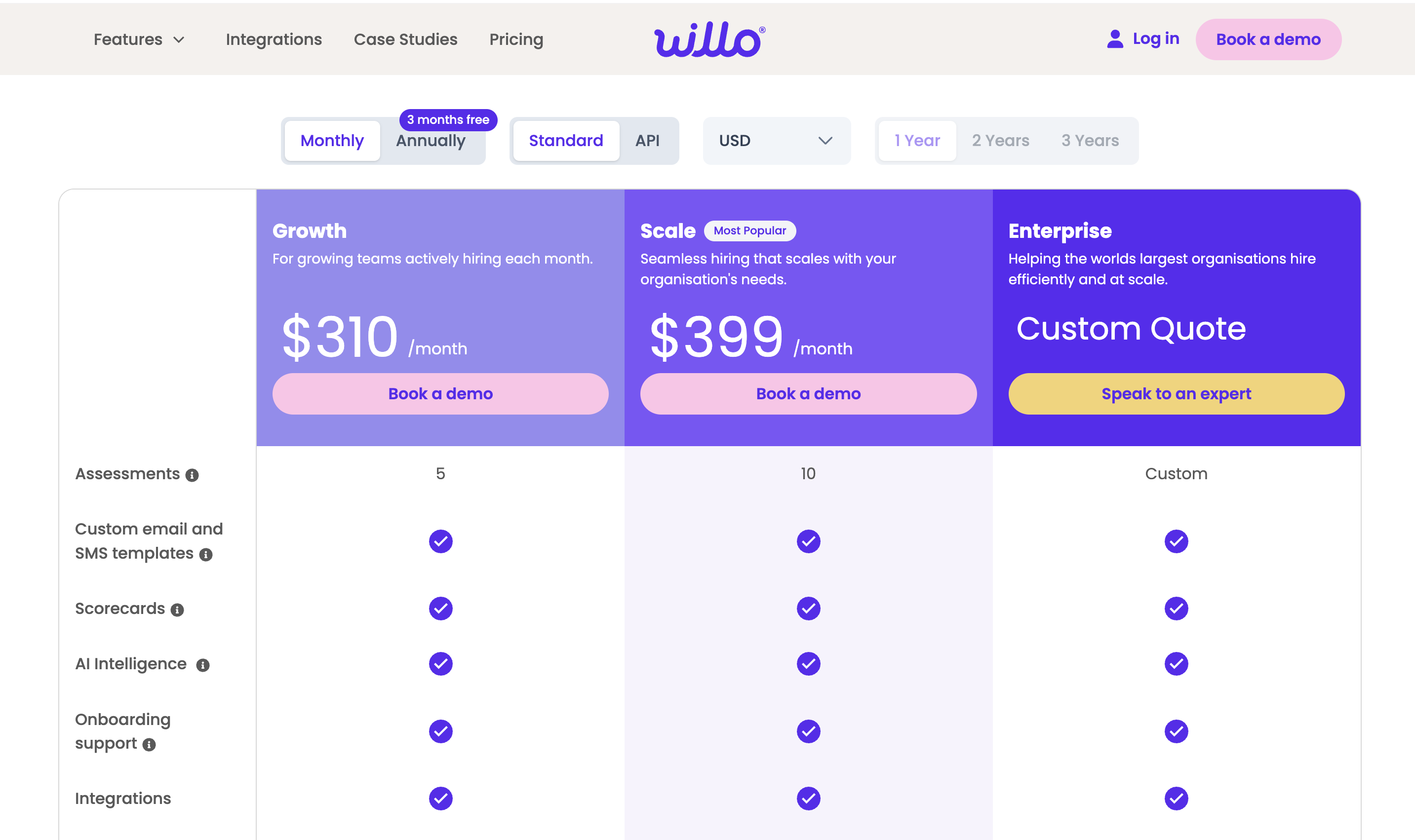Image resolution: width=1415 pixels, height=840 pixels.
Task: Click the user icon beside Log in
Action: 1114,39
